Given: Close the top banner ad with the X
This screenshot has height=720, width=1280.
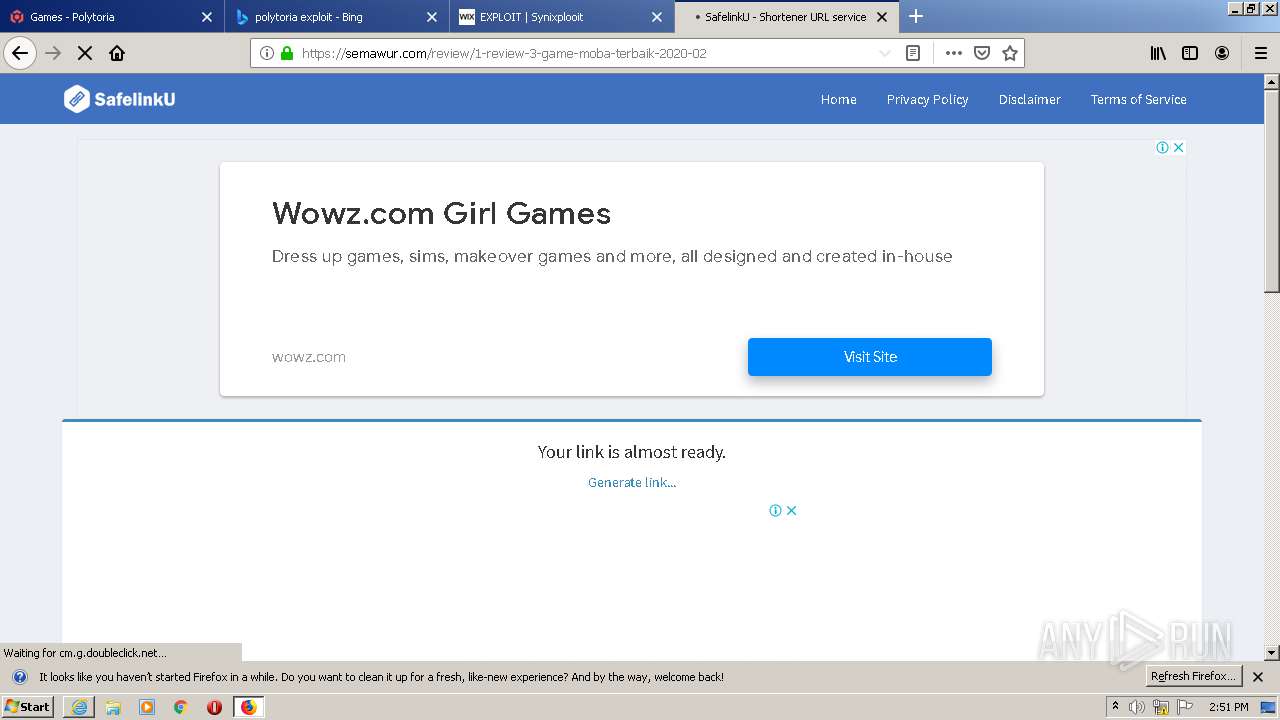Looking at the screenshot, I should click(x=1178, y=147).
